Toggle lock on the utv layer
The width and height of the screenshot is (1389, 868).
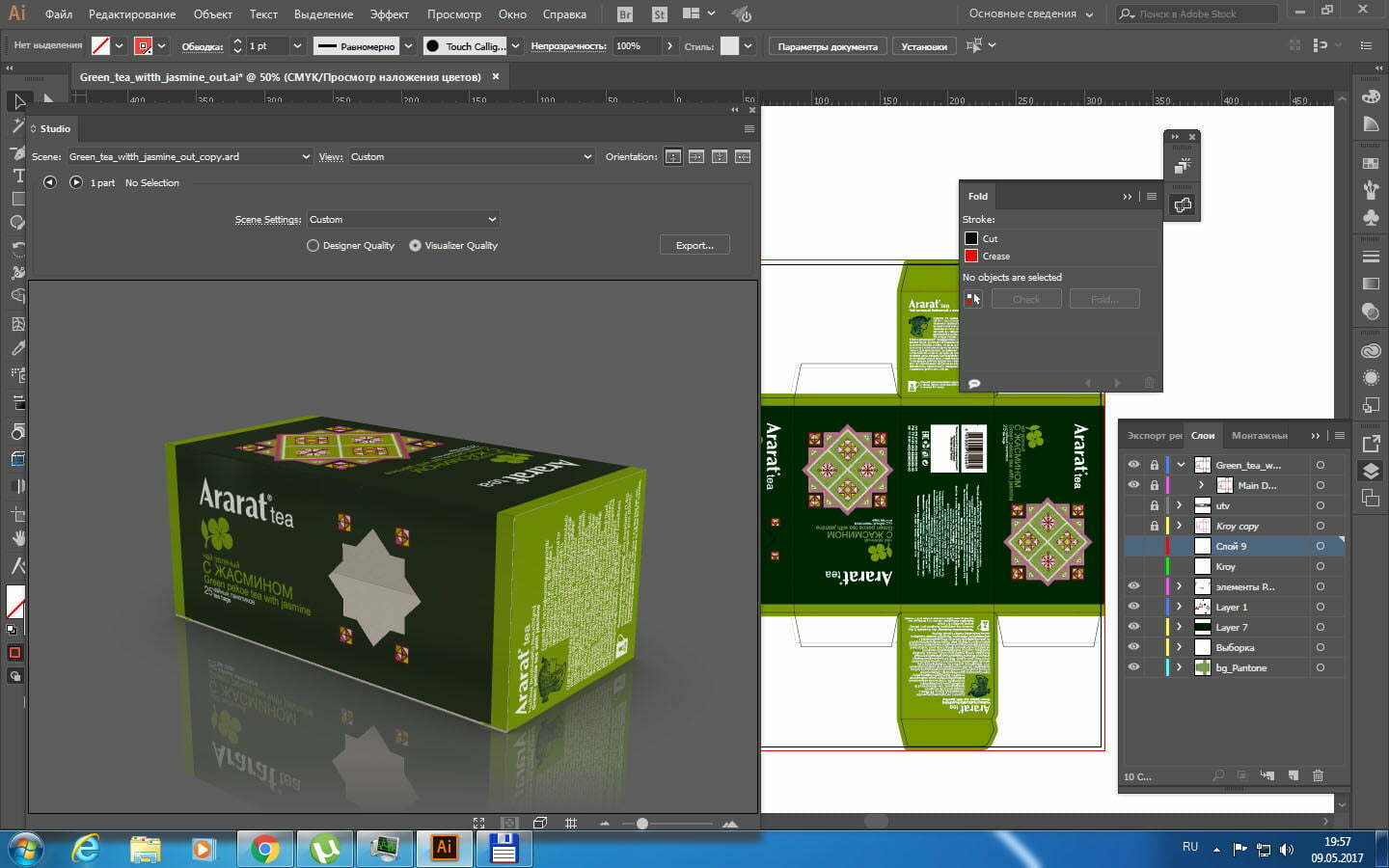click(1154, 505)
